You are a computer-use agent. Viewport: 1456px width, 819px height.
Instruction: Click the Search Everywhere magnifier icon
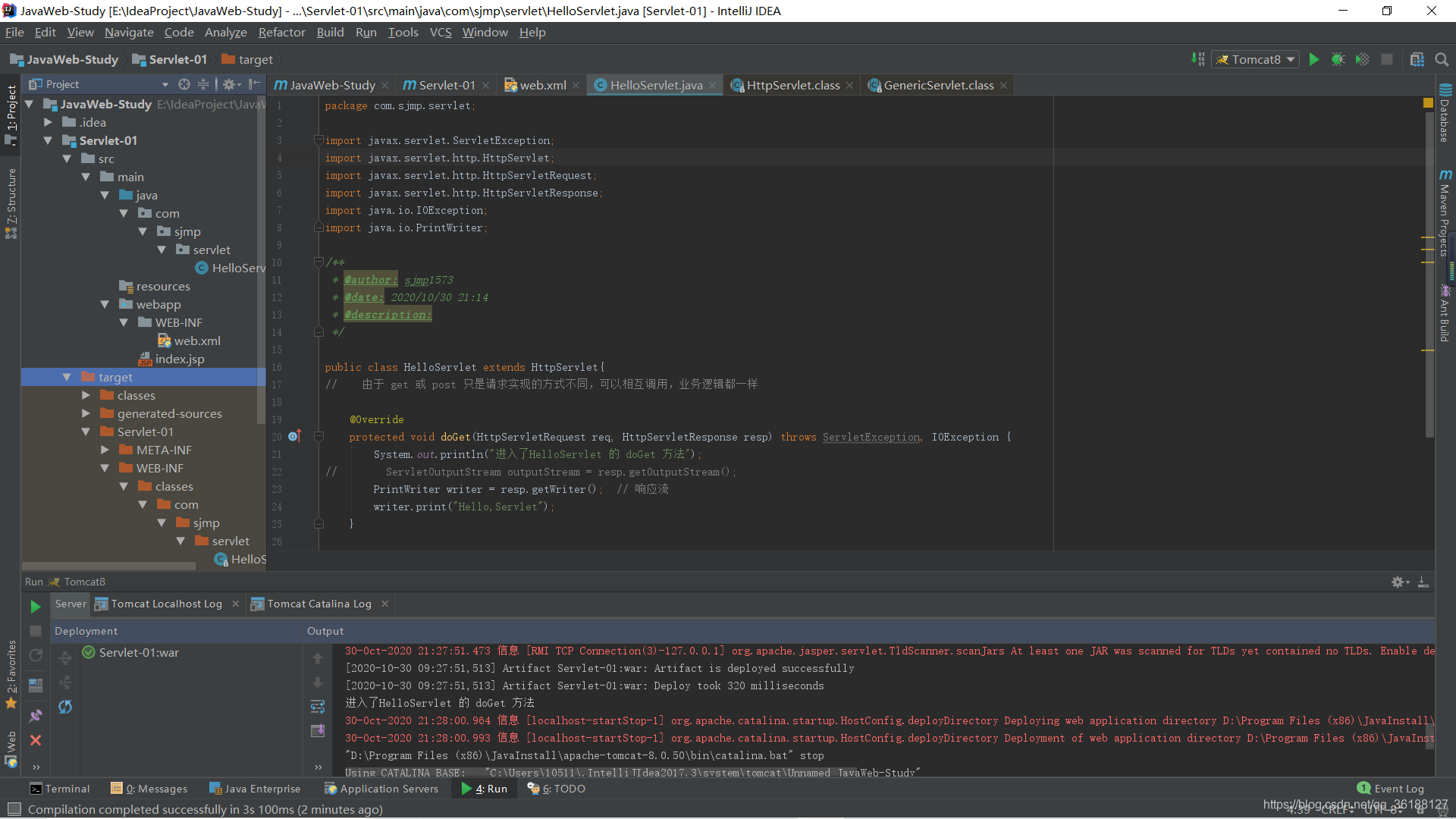pyautogui.click(x=1442, y=59)
